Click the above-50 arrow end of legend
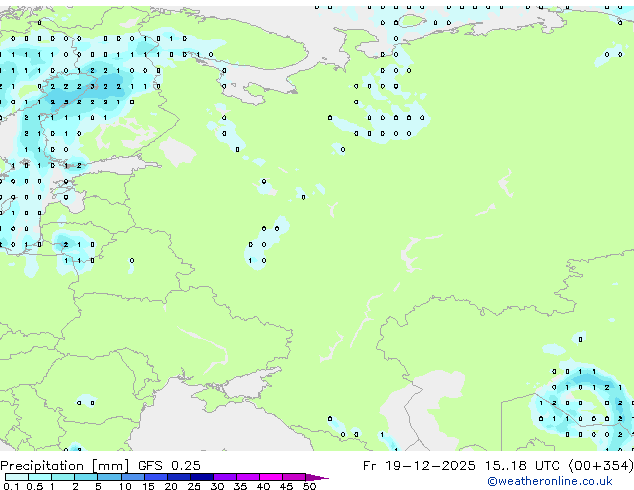This screenshot has height=490, width=634. [x=317, y=477]
